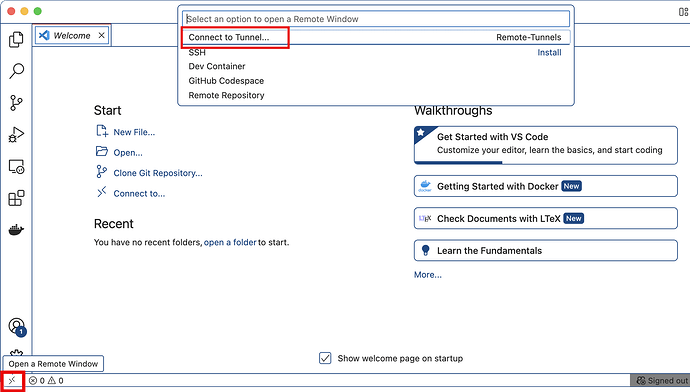Click the open a folder link
Viewport: 690px width, 392px height.
click(x=230, y=242)
